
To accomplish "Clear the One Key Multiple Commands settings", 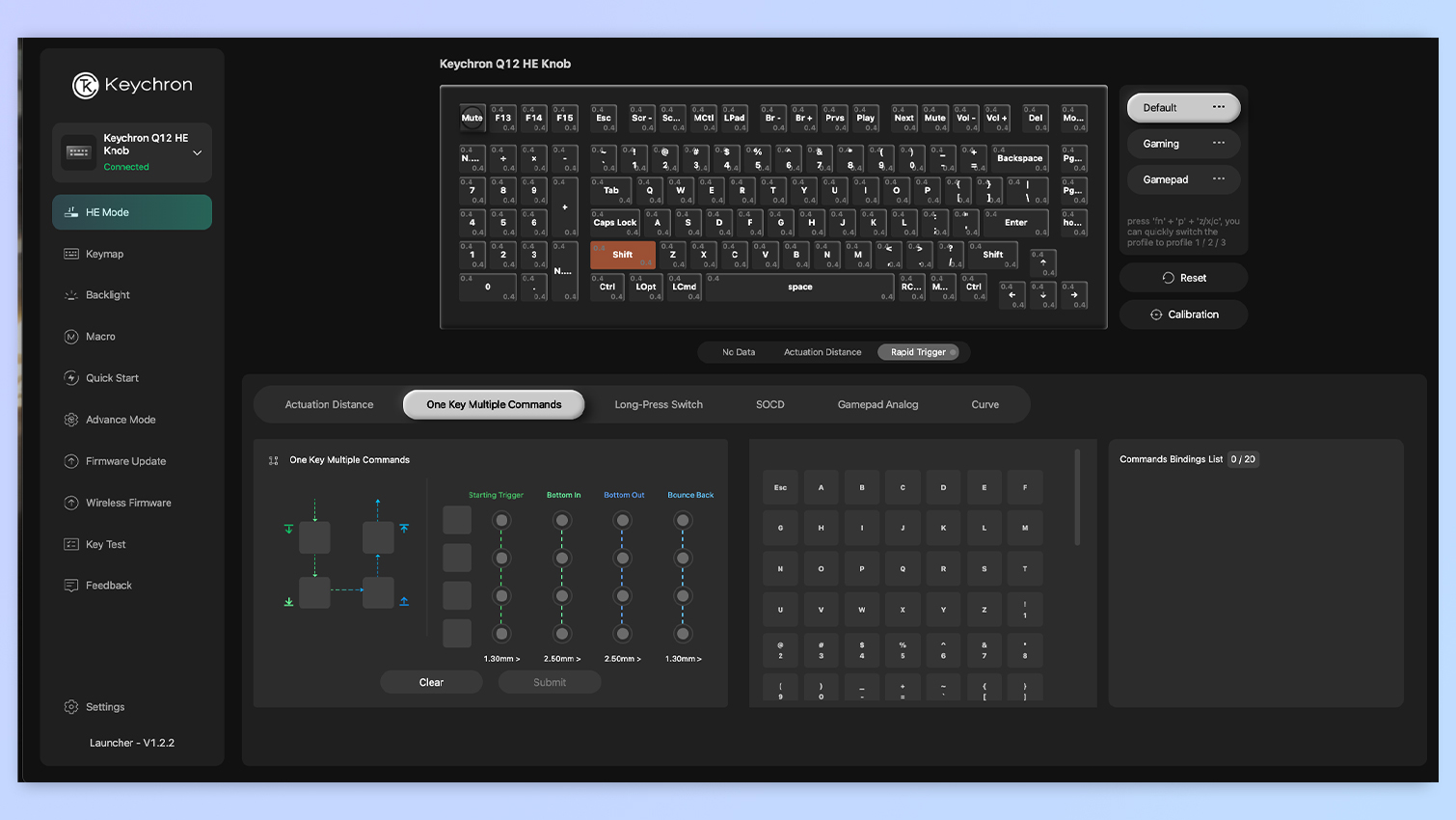I will (431, 681).
